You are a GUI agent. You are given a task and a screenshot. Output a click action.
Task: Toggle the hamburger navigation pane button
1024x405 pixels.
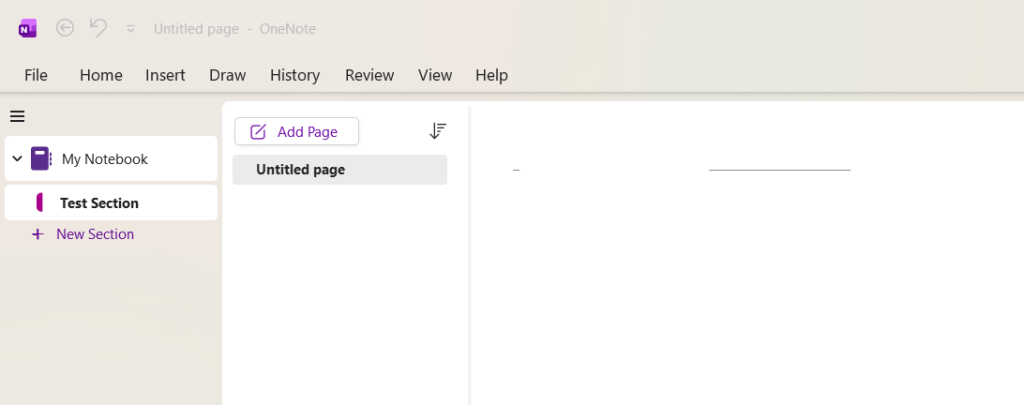[17, 116]
